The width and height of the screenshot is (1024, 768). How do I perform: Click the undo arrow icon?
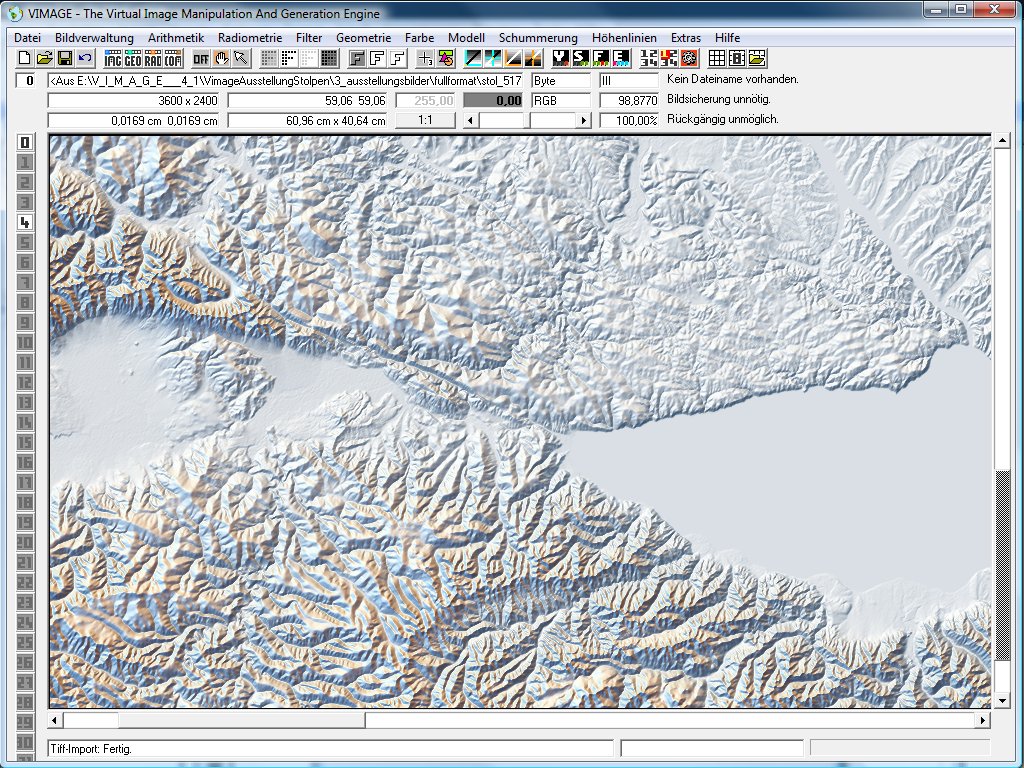point(84,58)
